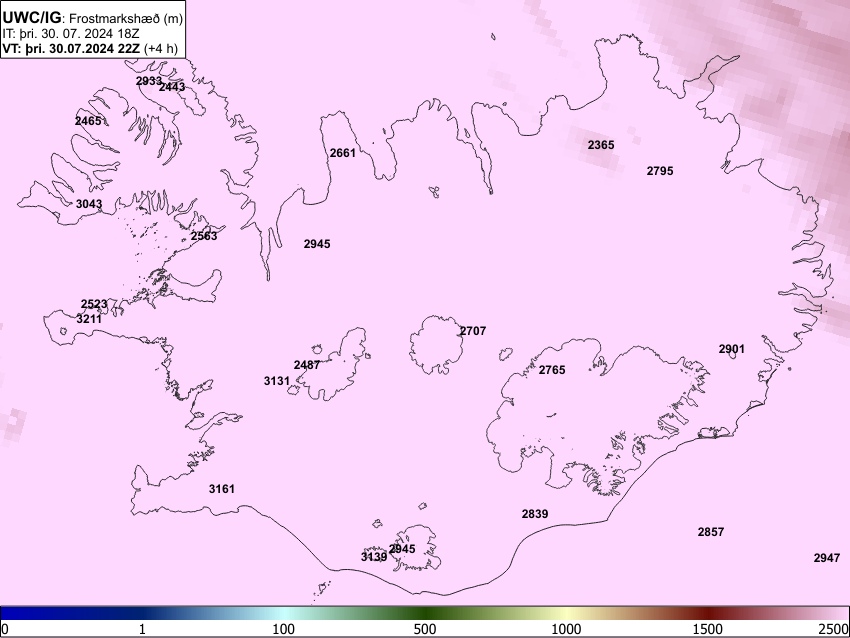Click the title text 'UWC/IG: Frostmarkshæð (m)'
Image resolution: width=850 pixels, height=638 pixels.
[93, 18]
